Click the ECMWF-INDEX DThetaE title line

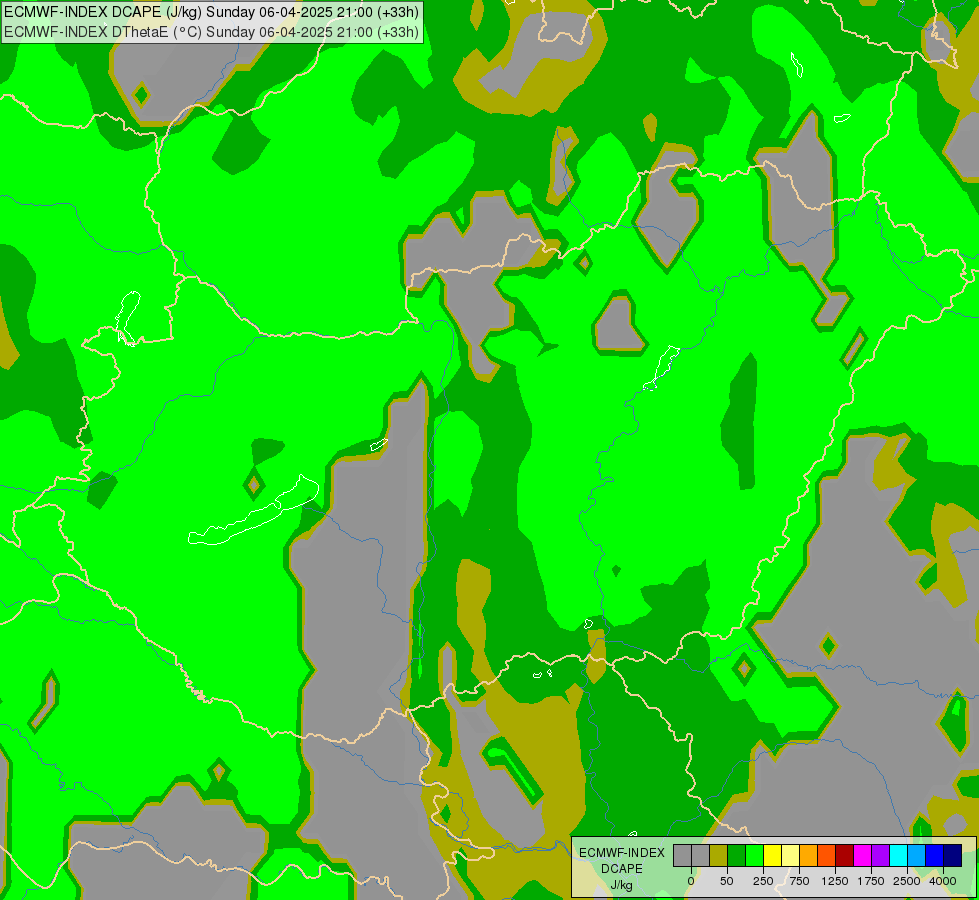tap(211, 32)
